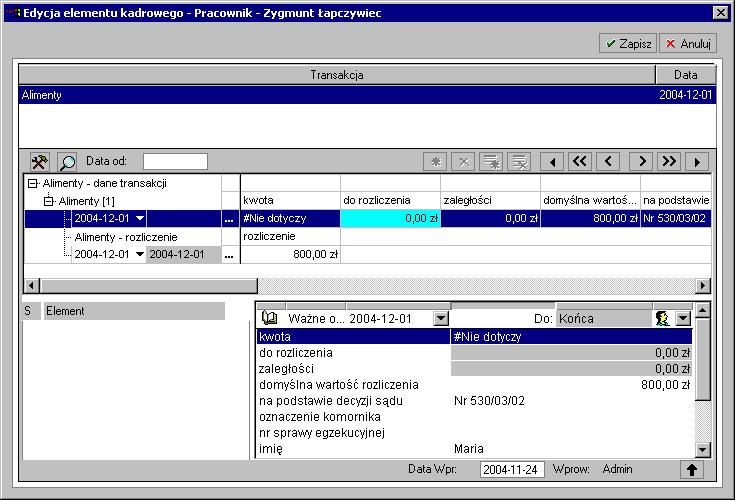Jump forward with double-right arrows
735x500 pixels.
(x=669, y=162)
